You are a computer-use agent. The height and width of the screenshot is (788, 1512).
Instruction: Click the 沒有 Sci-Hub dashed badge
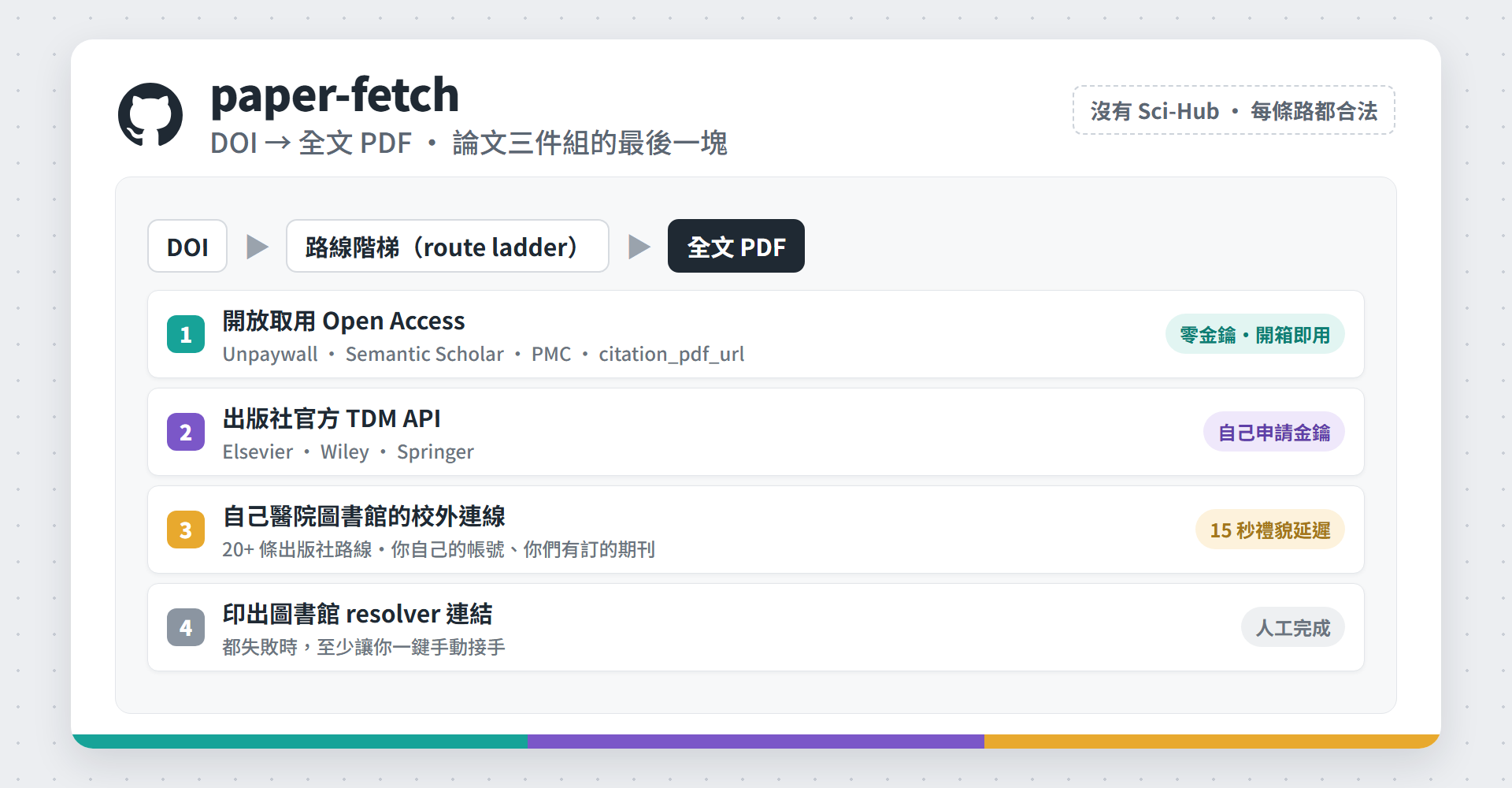point(1234,110)
